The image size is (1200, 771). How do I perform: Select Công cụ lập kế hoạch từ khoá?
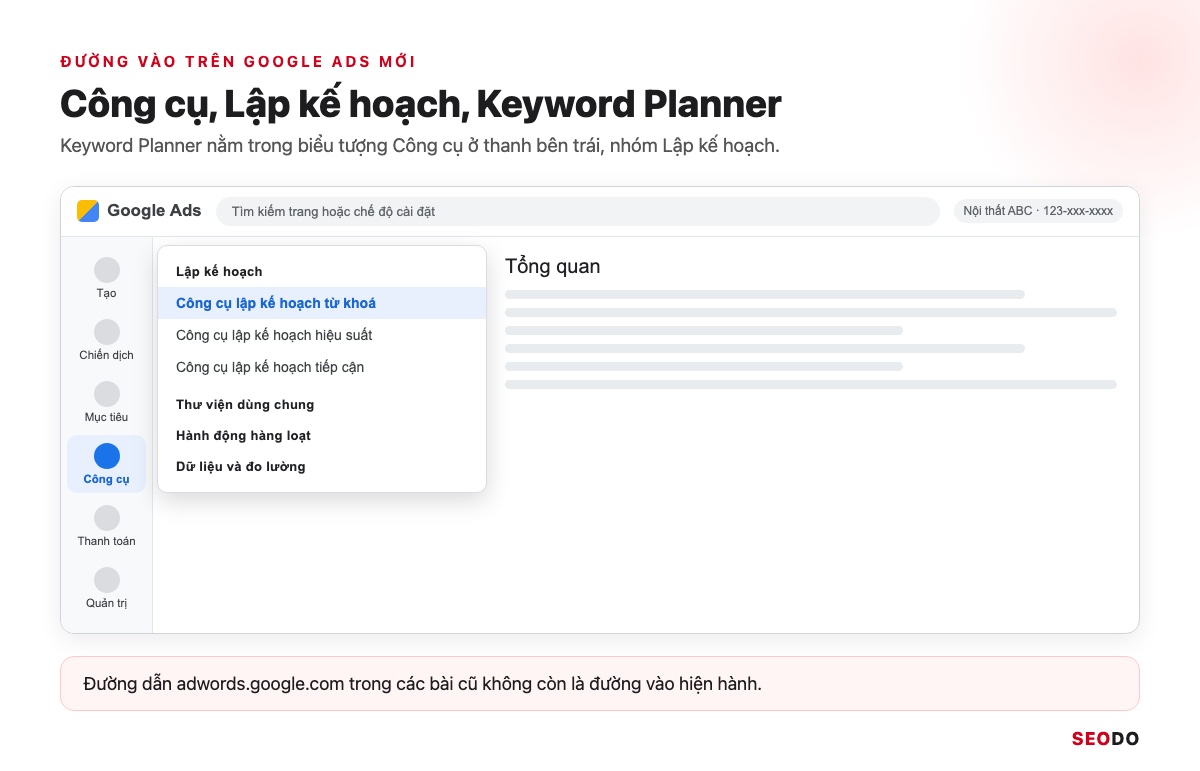[322, 303]
